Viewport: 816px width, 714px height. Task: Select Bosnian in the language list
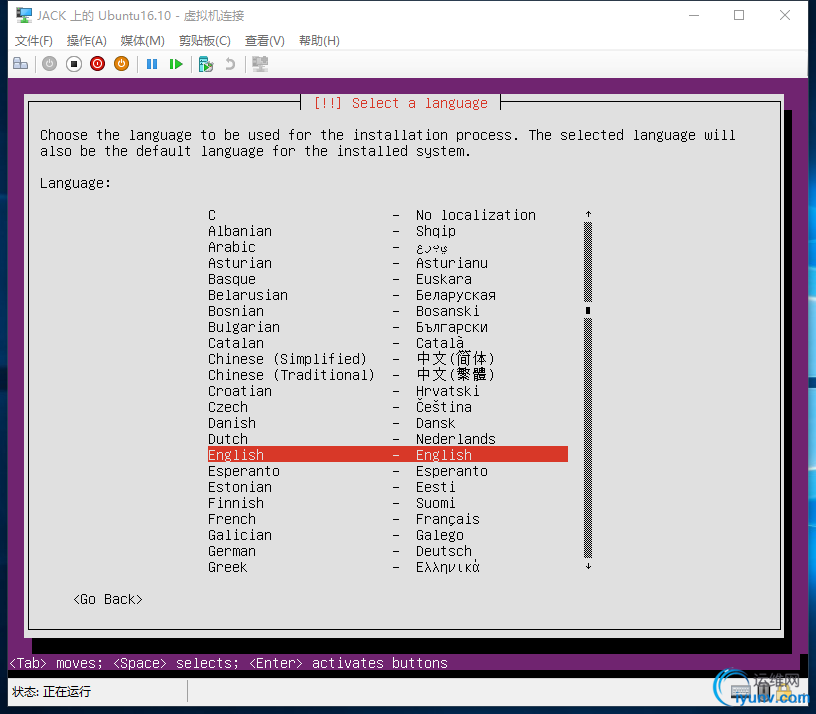click(388, 311)
